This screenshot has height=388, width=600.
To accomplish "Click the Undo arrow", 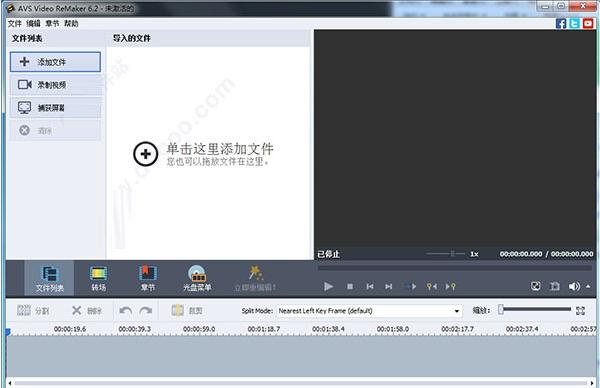I will coord(126,310).
